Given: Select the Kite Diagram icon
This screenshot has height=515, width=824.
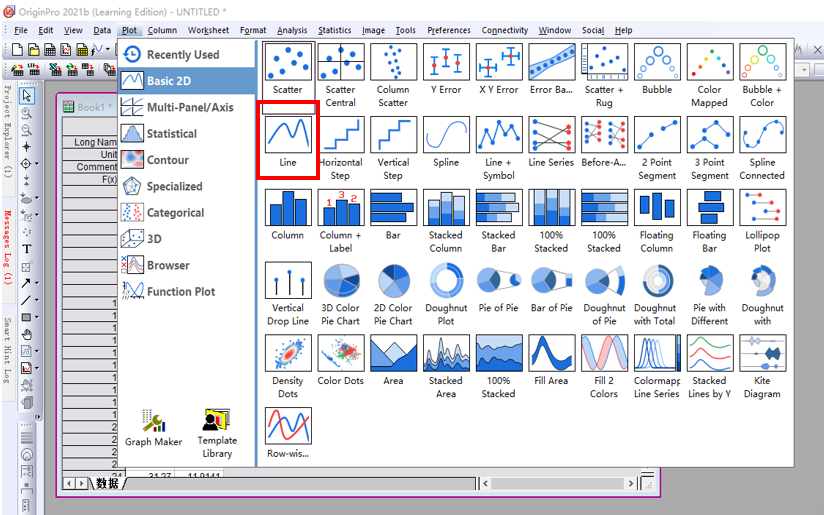Looking at the screenshot, I should point(762,354).
